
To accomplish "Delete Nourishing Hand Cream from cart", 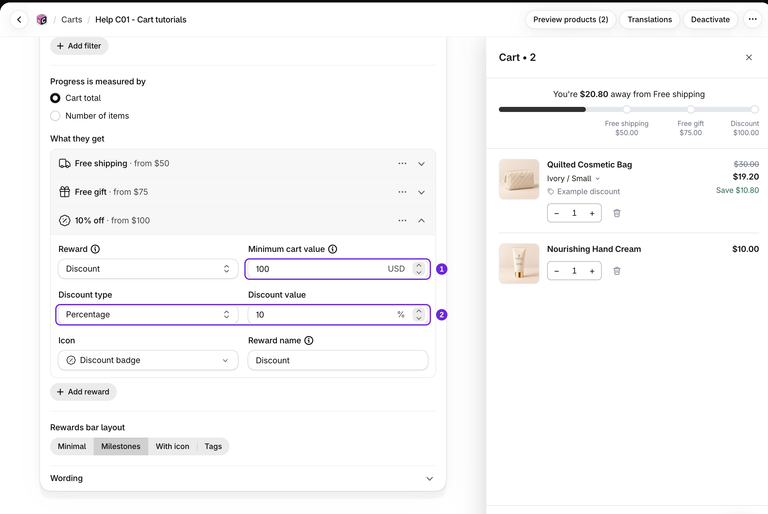I will pyautogui.click(x=617, y=271).
